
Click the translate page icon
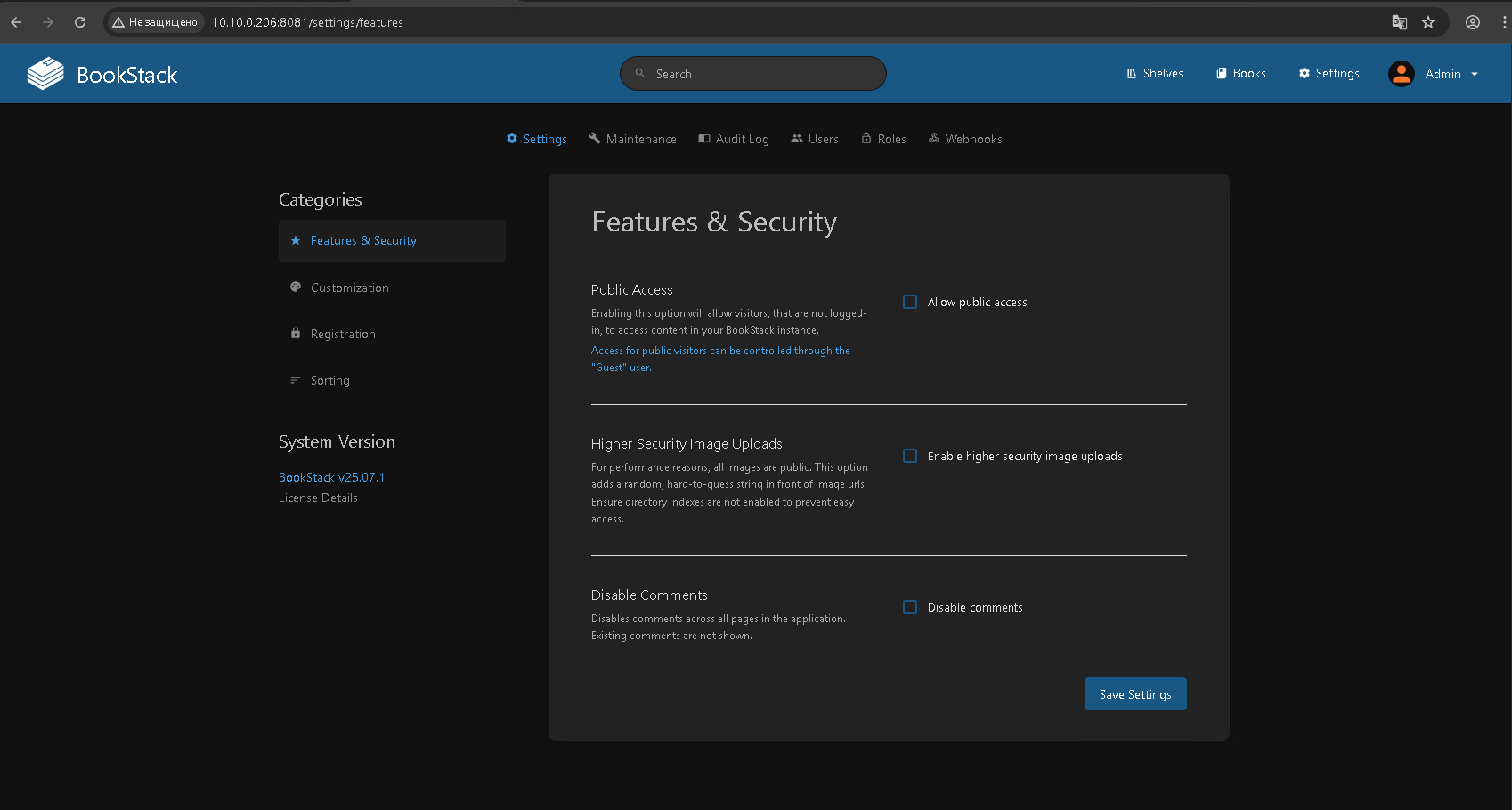[x=1400, y=22]
